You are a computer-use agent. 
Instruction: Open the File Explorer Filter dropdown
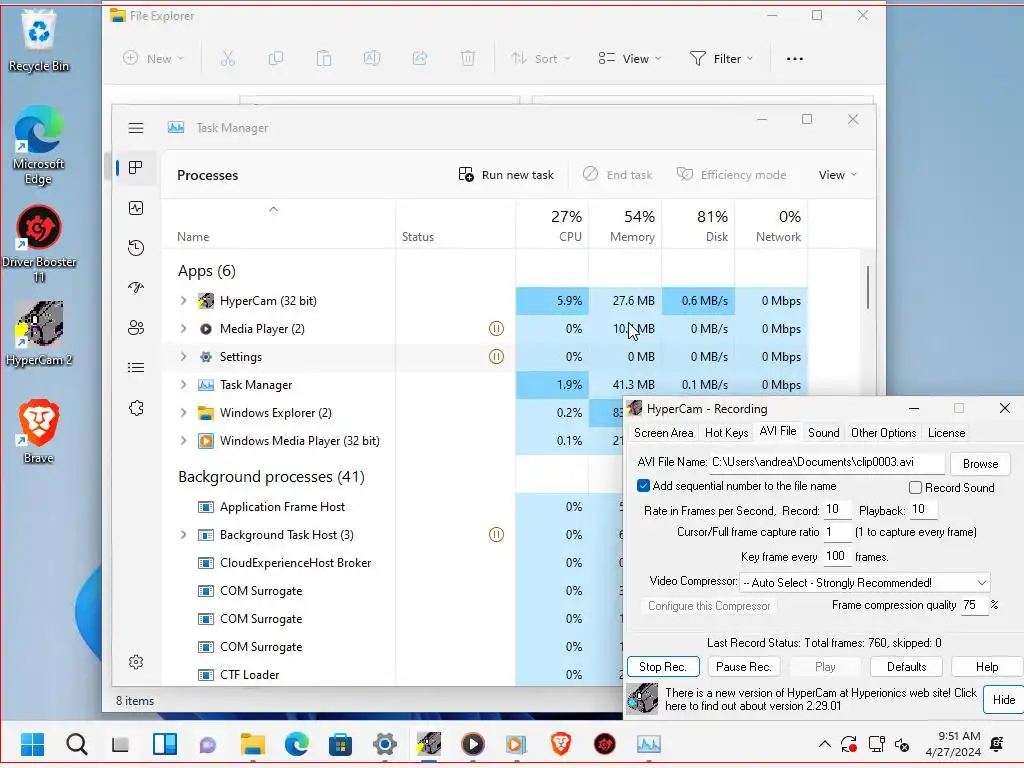coord(722,59)
